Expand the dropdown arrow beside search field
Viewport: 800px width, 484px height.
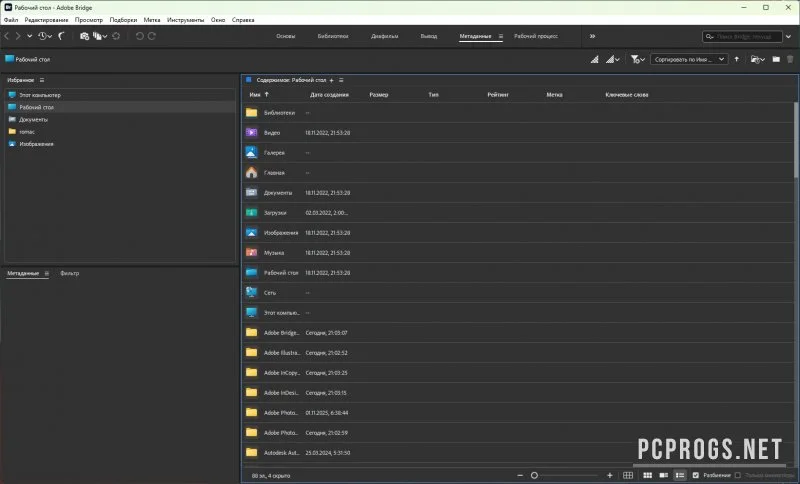point(789,37)
